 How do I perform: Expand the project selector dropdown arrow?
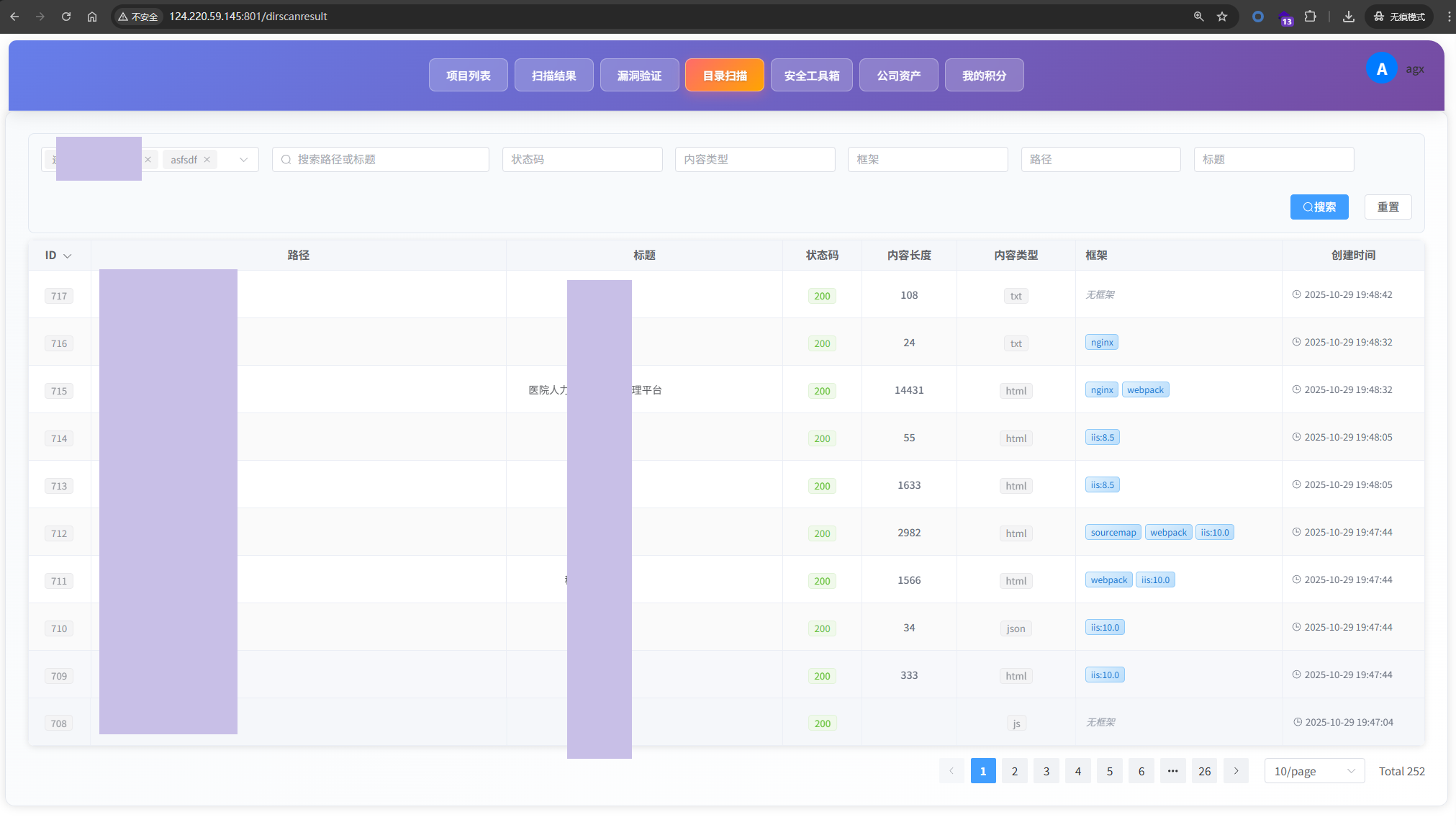coord(244,160)
